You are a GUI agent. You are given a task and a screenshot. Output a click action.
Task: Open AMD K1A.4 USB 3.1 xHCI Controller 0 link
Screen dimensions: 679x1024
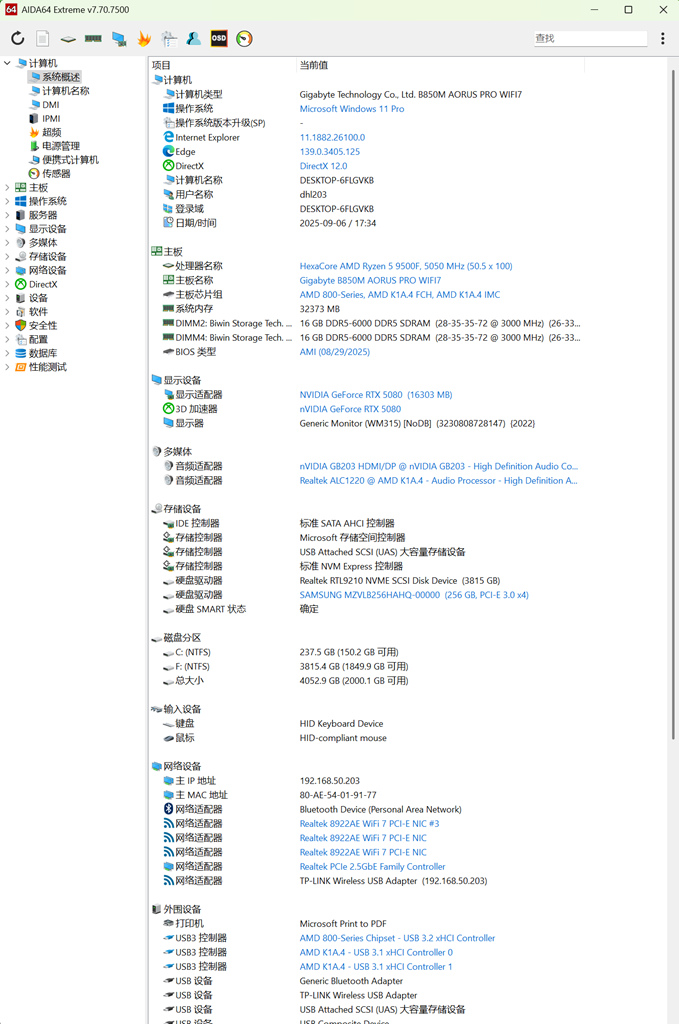(376, 953)
